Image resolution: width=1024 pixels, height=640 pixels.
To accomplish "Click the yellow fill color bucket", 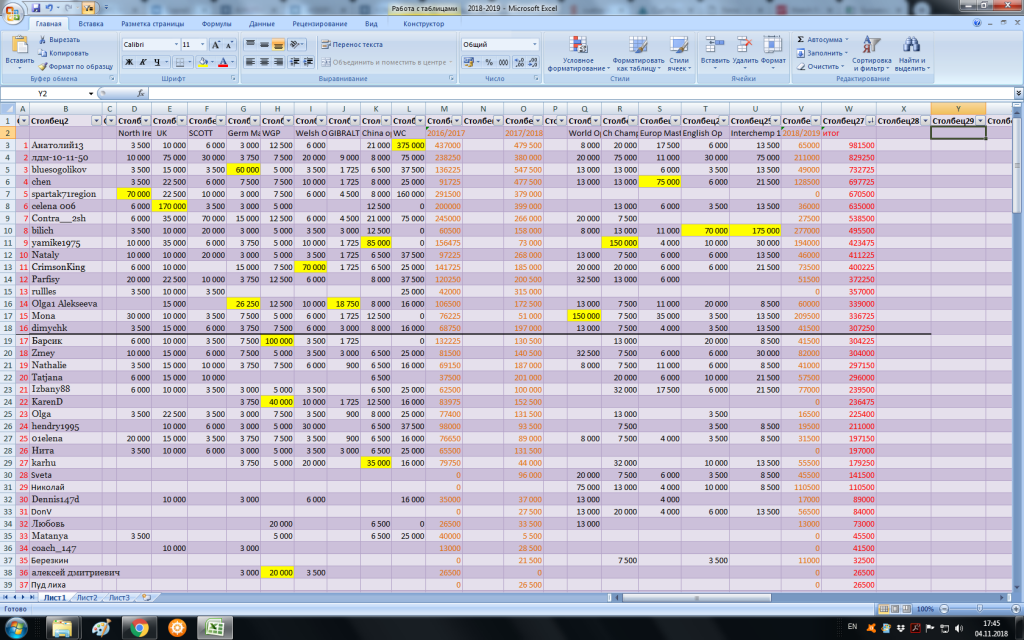I will [203, 62].
